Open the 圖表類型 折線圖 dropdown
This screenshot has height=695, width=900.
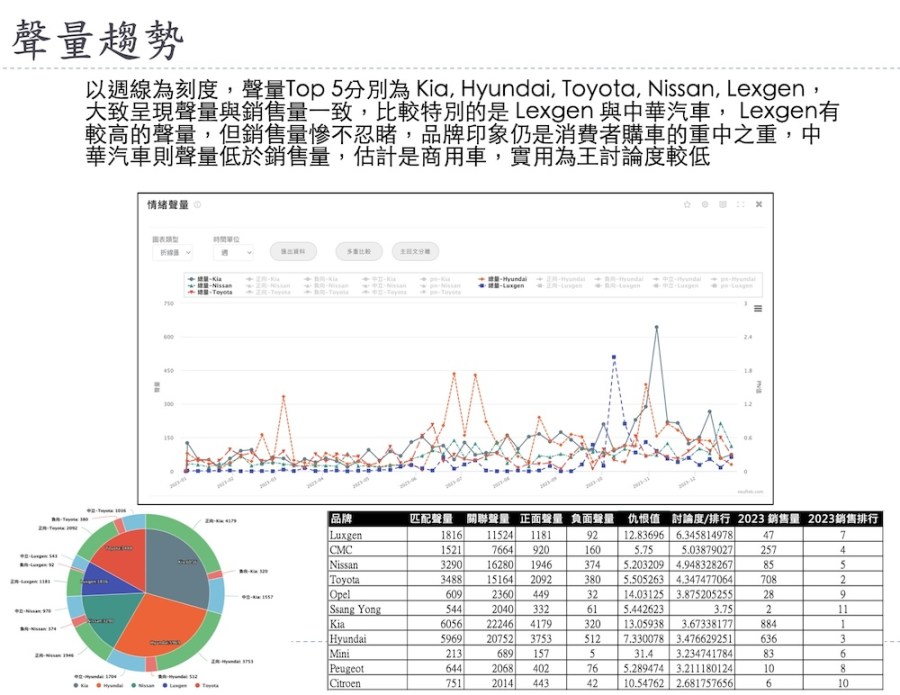click(x=172, y=253)
